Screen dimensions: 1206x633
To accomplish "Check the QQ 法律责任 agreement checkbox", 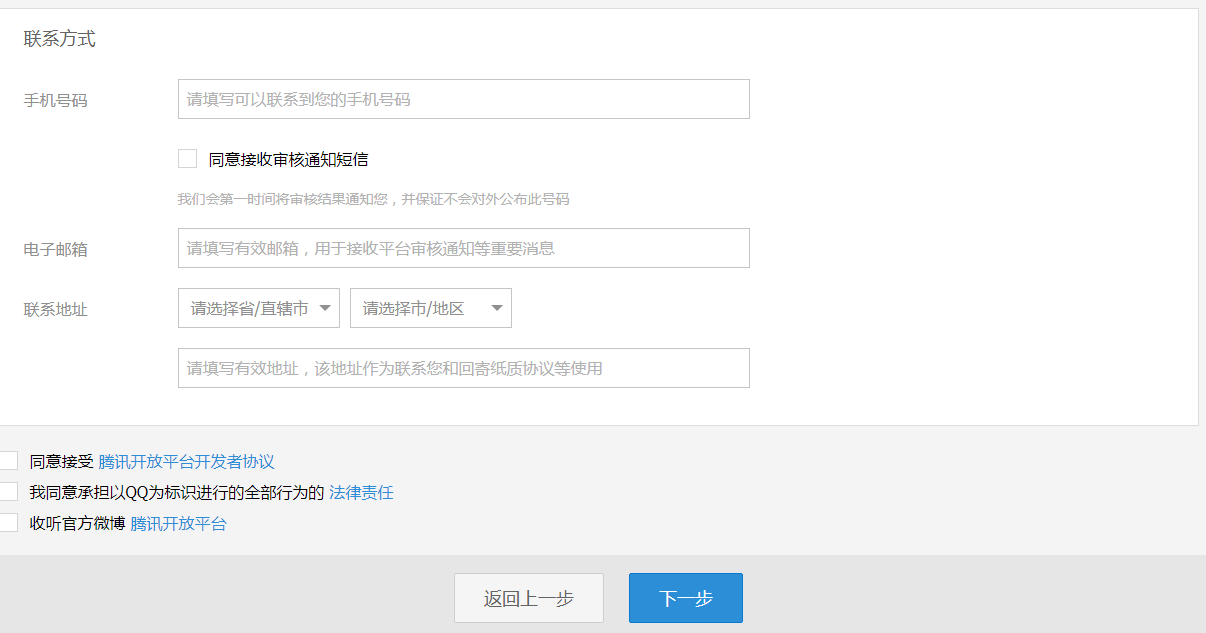I will point(8,491).
